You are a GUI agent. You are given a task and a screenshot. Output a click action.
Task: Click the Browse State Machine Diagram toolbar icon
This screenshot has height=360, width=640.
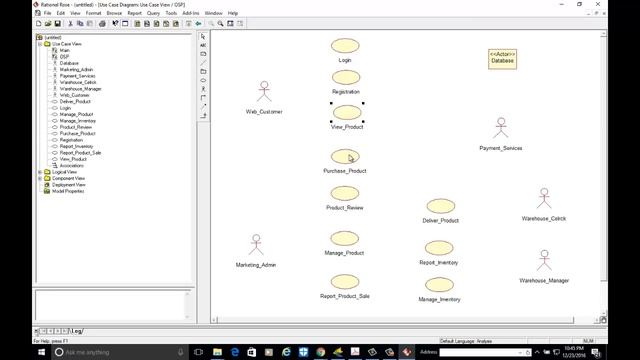166,24
